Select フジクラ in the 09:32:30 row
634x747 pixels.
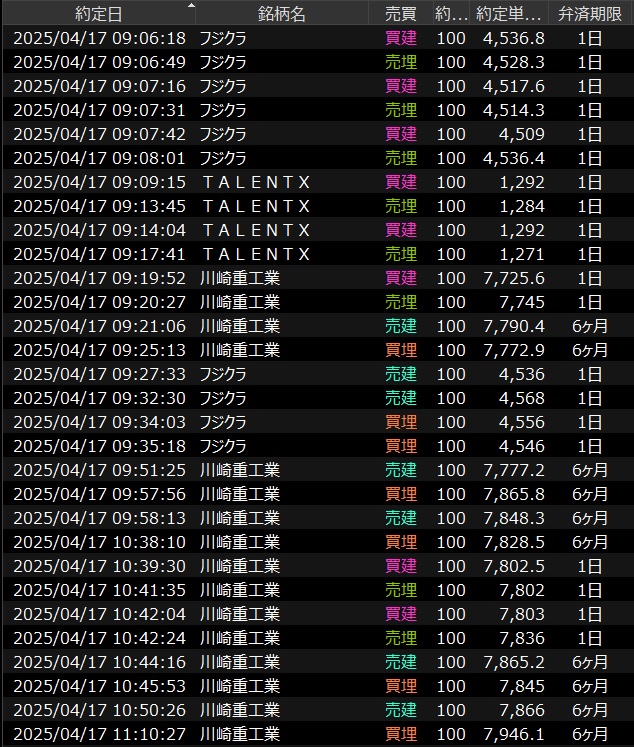click(223, 398)
